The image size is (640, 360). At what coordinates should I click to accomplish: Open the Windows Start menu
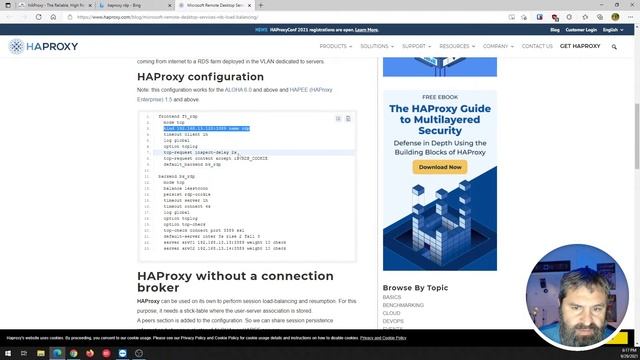8,353
